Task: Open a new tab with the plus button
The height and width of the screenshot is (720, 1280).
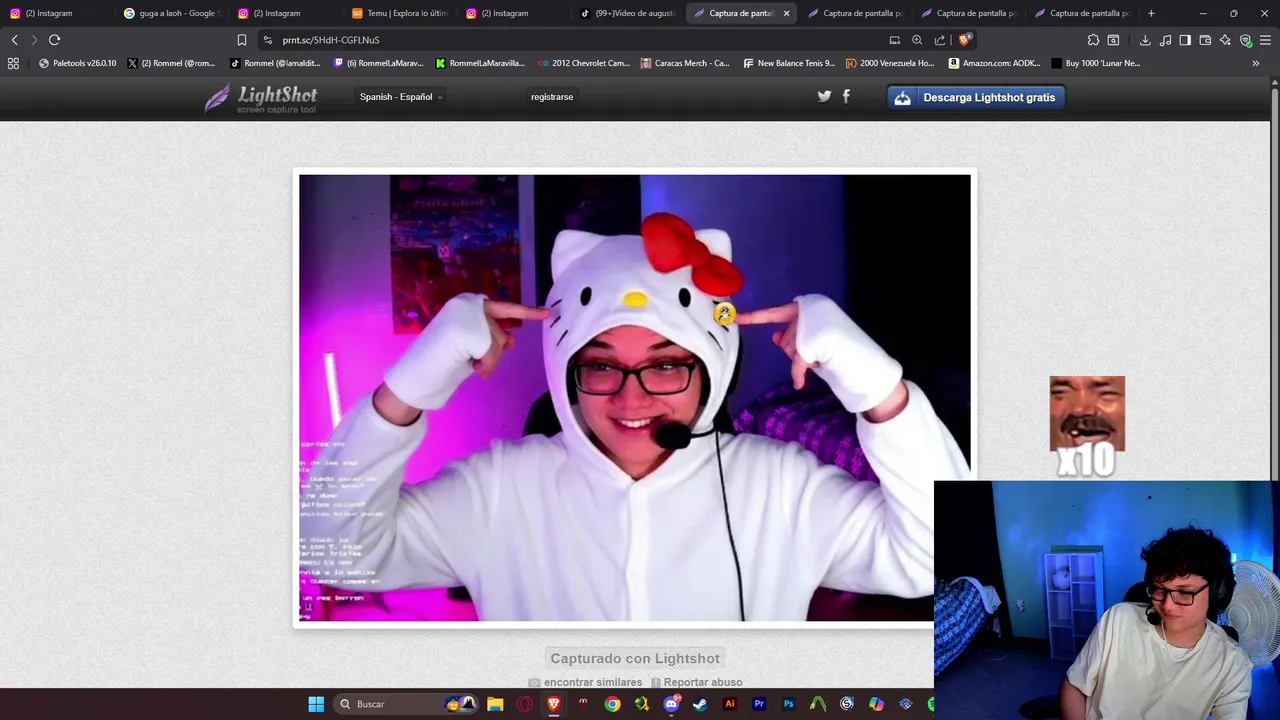Action: point(1151,13)
